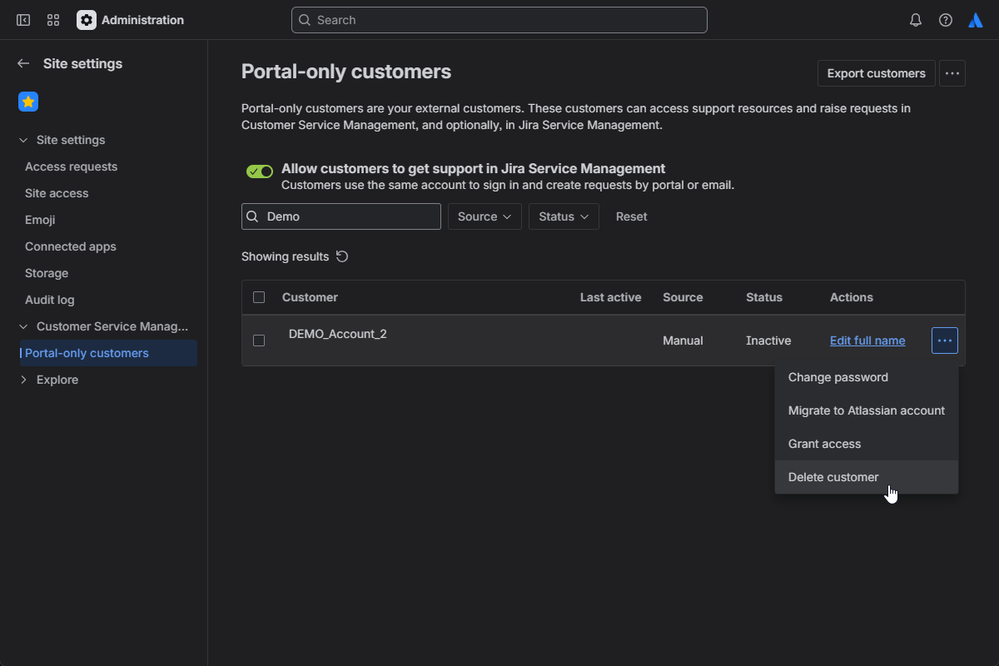
Task: Go to Emoji settings
Action: 40,220
